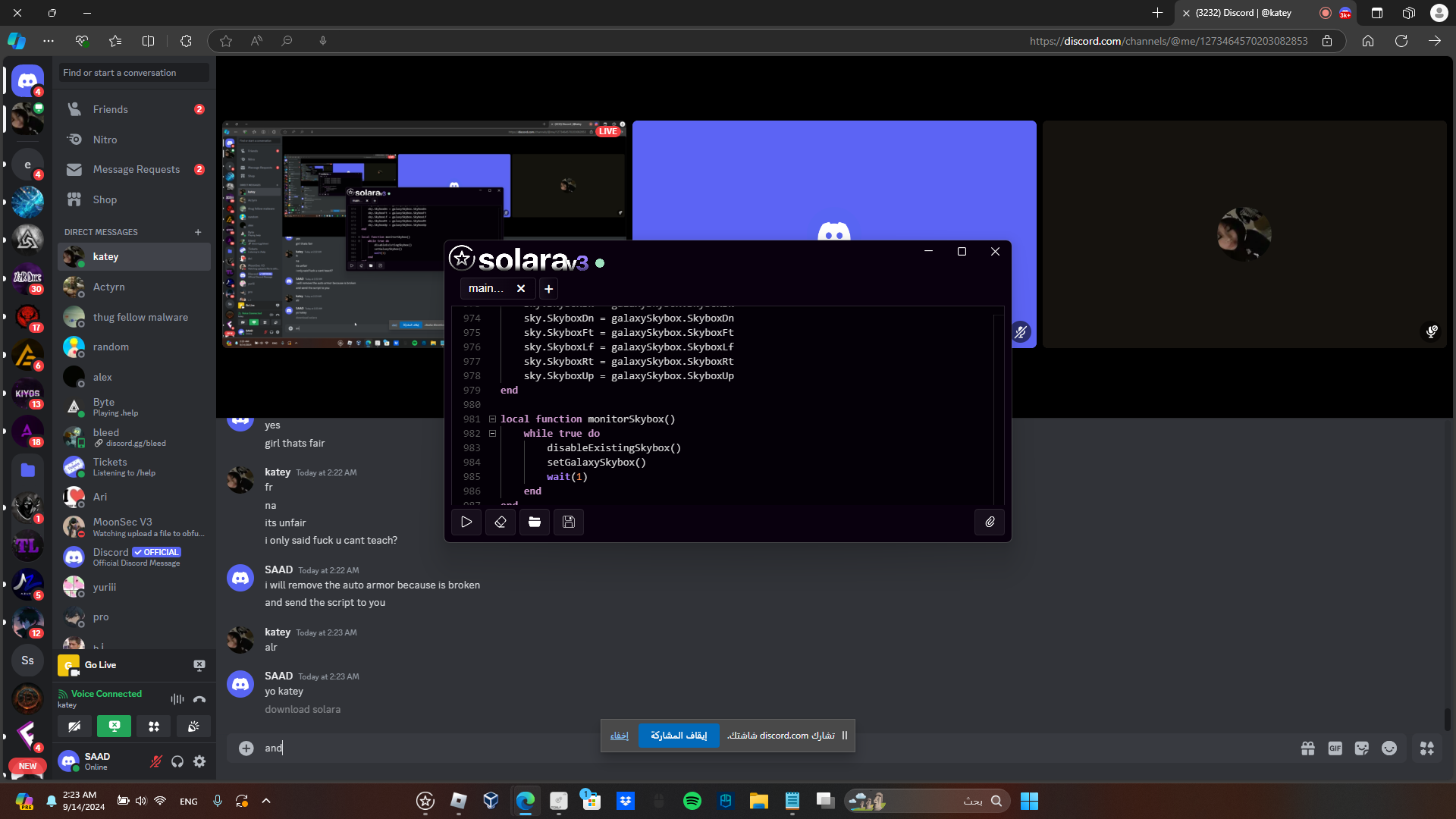Viewport: 1456px width, 819px height.
Task: Open Spotify from the taskbar
Action: point(692,801)
